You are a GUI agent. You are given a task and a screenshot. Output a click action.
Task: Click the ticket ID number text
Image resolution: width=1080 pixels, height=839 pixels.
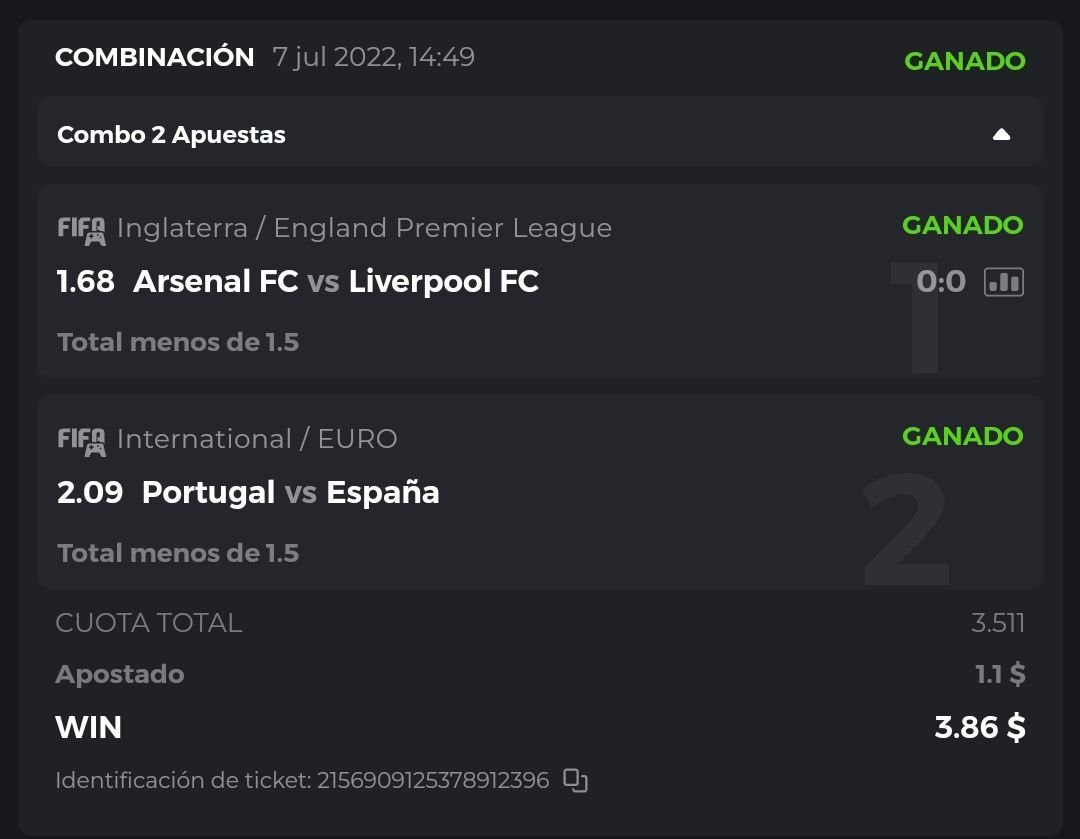(x=433, y=780)
